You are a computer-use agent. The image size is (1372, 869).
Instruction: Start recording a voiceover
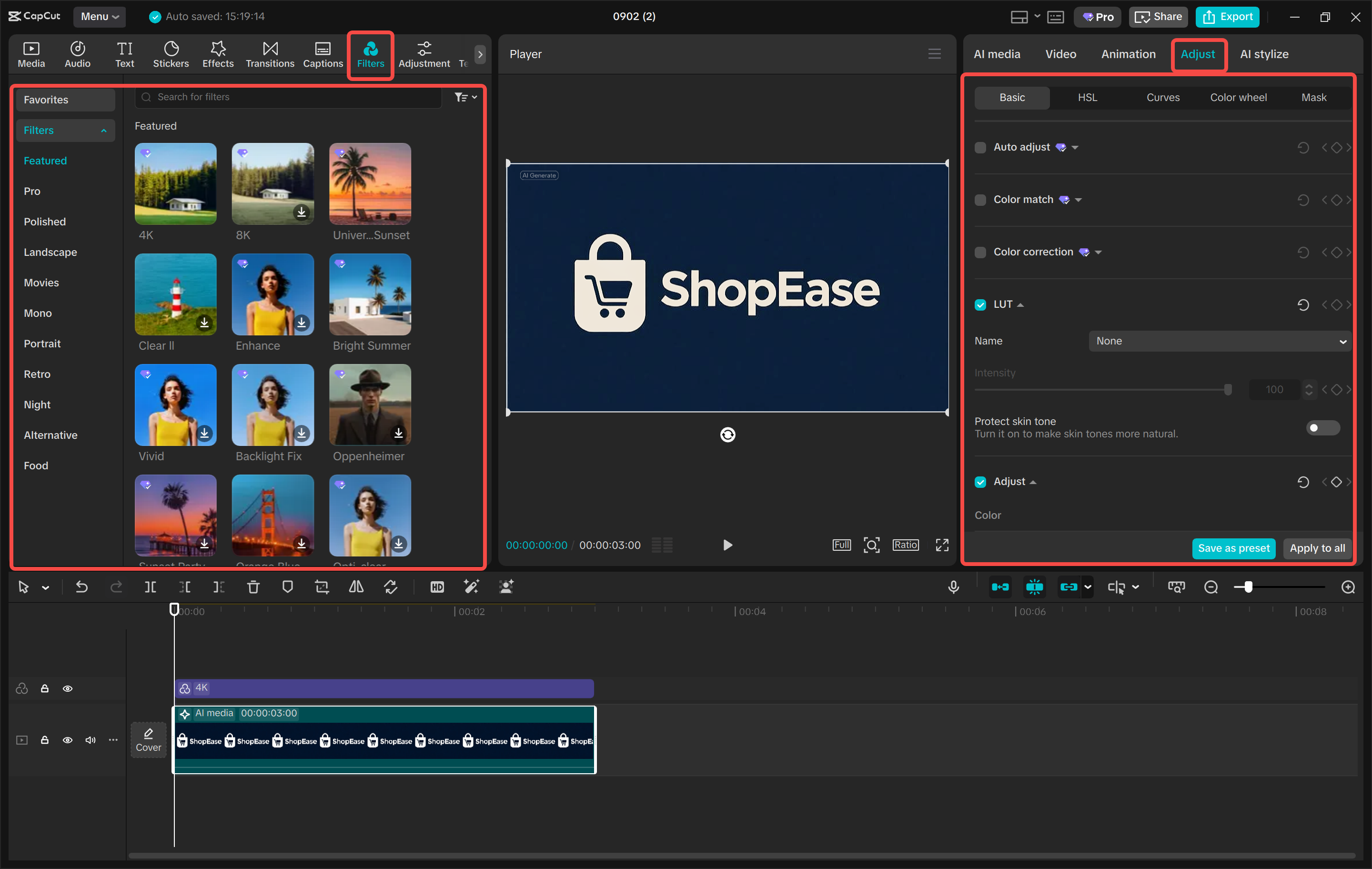tap(954, 586)
